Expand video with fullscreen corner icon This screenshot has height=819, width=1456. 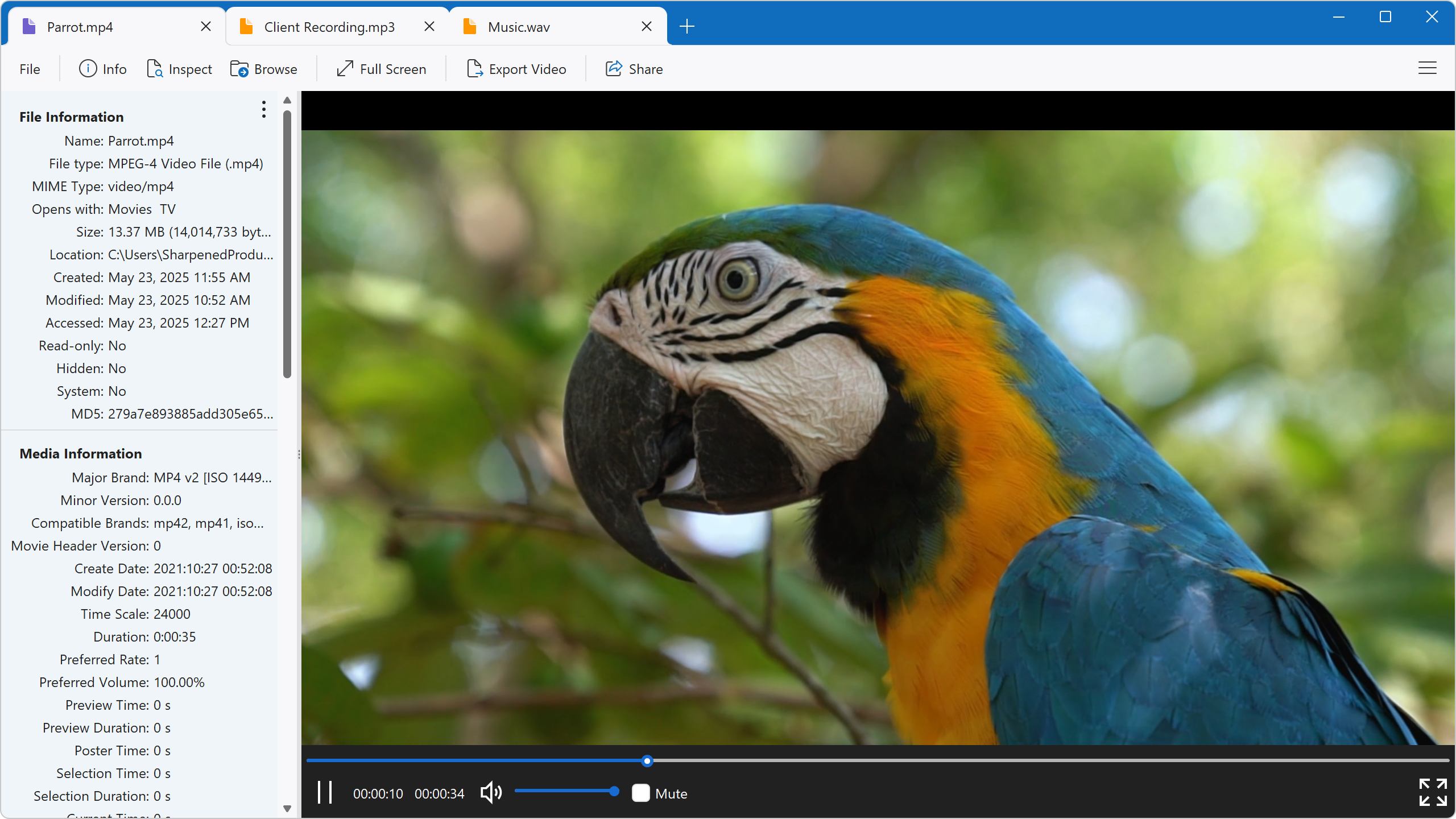tap(1432, 792)
